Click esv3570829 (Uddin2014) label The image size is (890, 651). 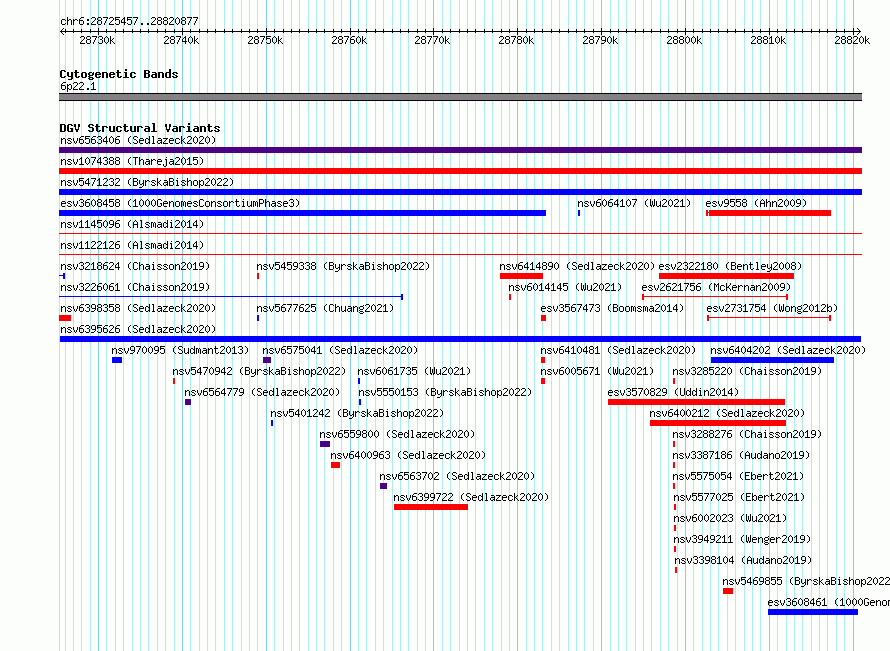coord(673,392)
